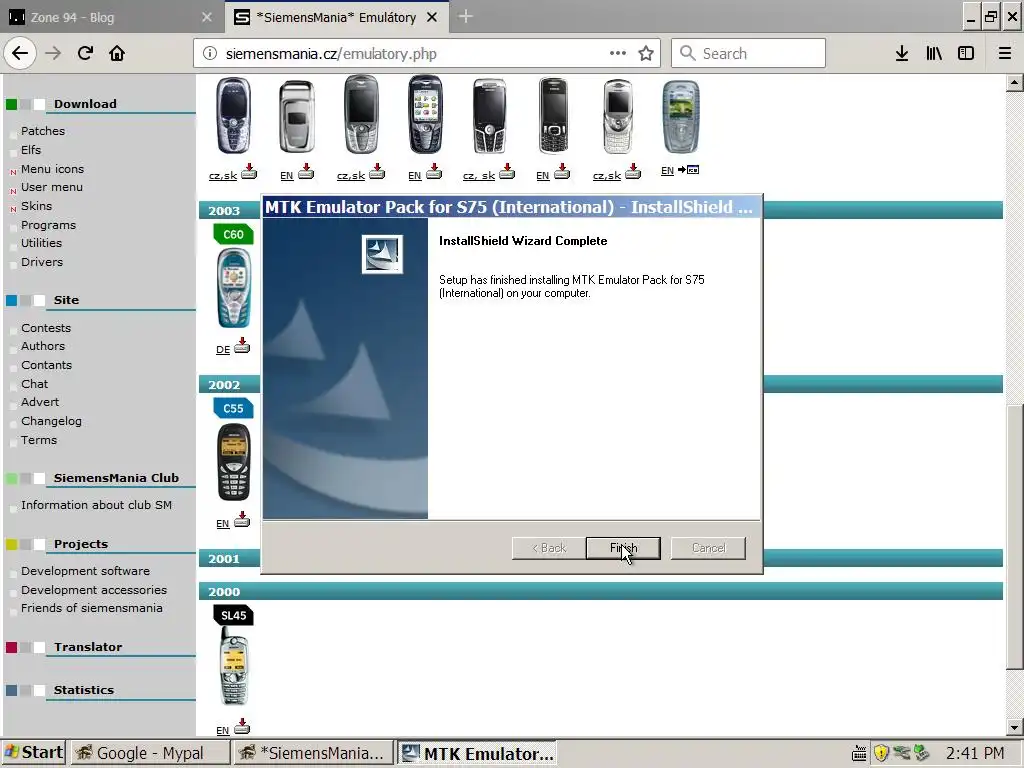Open the Windows Start menu

click(x=34, y=753)
